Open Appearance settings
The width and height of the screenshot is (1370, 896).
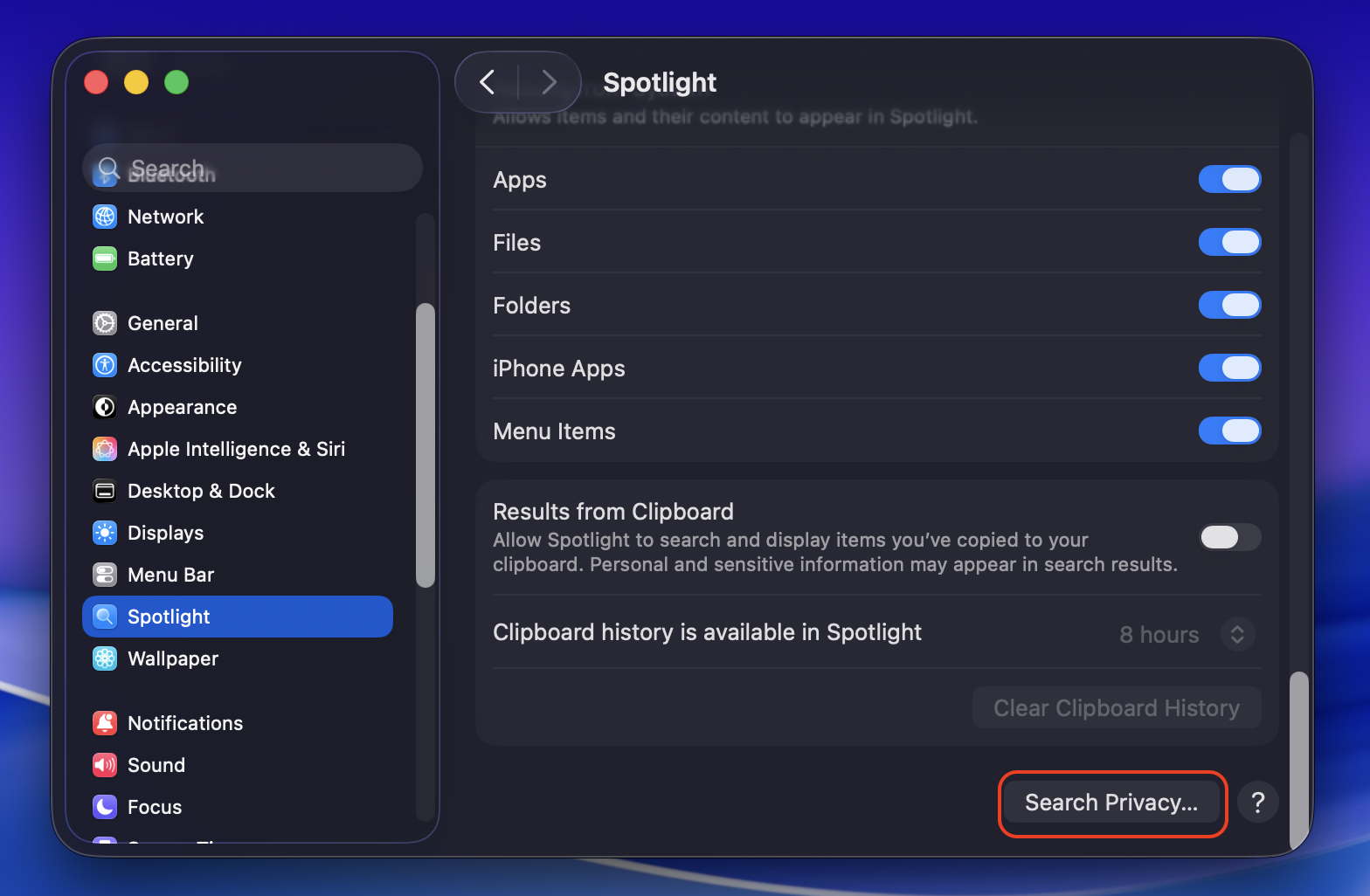coord(238,407)
